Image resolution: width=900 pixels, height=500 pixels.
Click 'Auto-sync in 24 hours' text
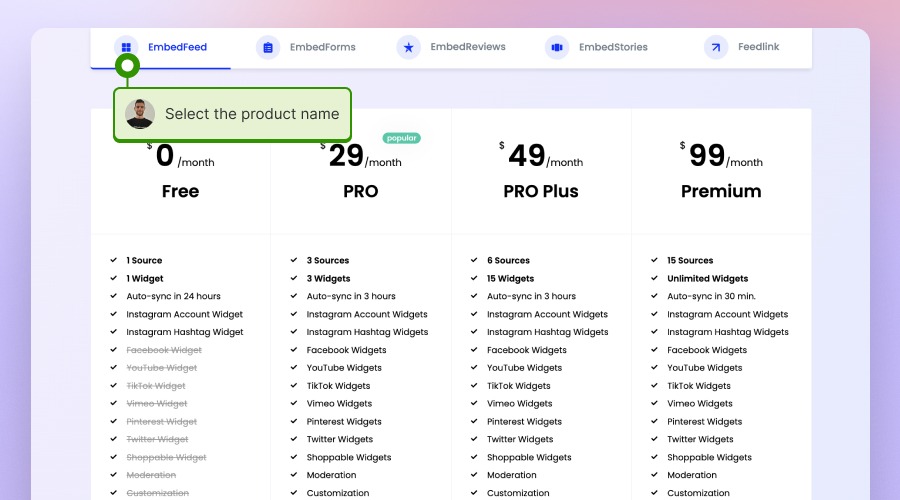pyautogui.click(x=173, y=296)
